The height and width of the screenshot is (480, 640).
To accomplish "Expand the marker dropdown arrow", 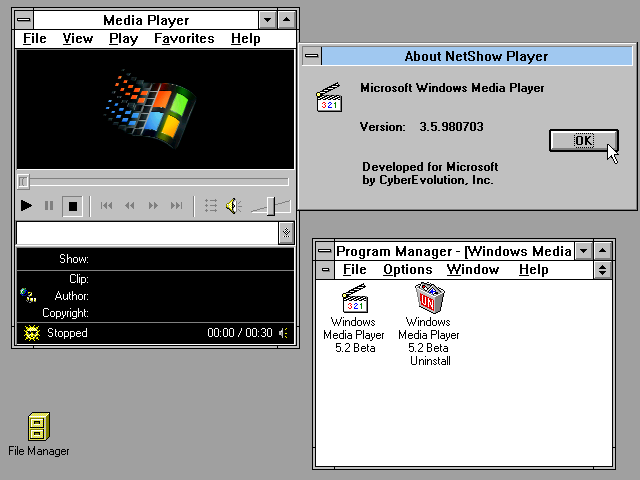I will pyautogui.click(x=286, y=233).
